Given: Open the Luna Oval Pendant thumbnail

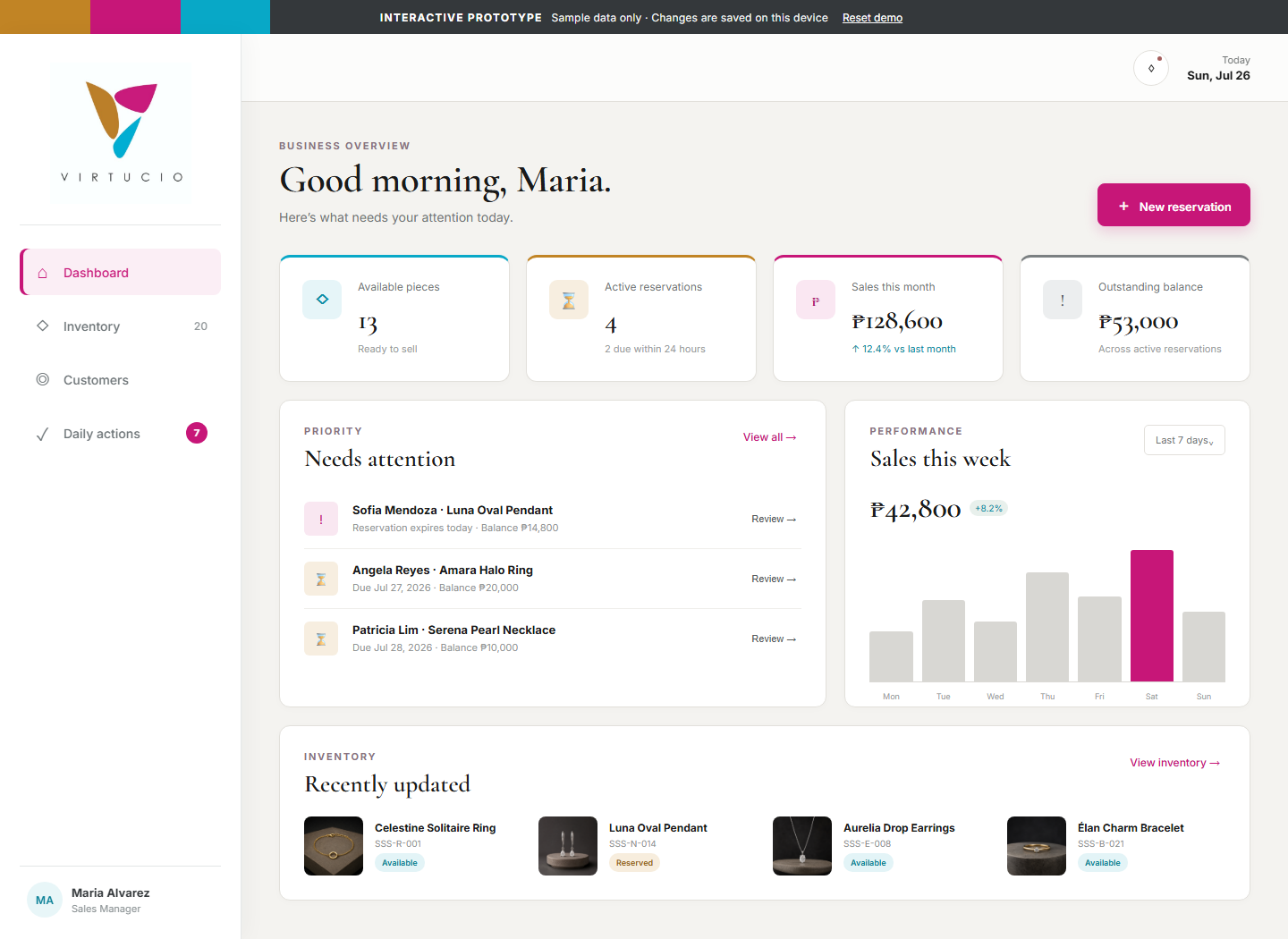Looking at the screenshot, I should (x=568, y=846).
